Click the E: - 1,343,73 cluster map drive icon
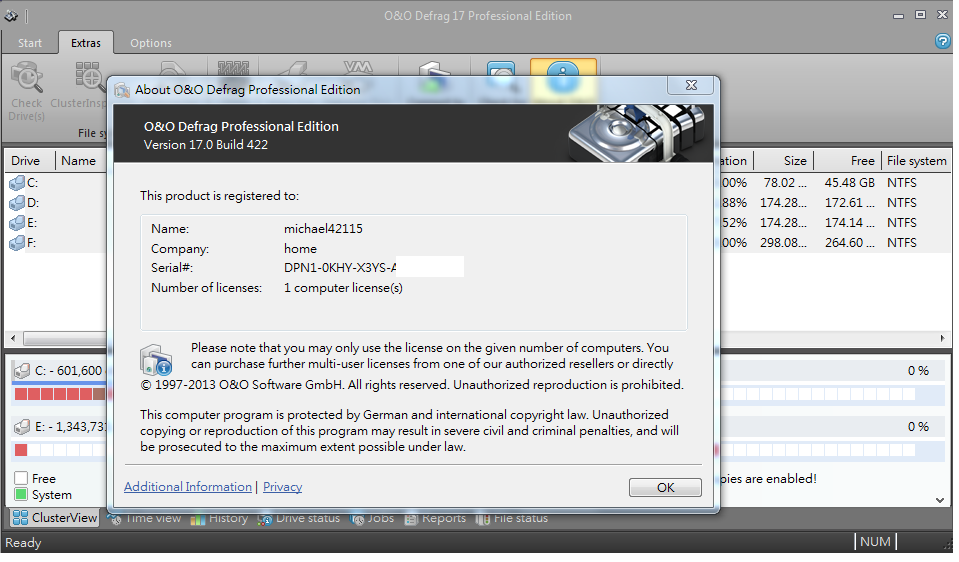This screenshot has height=562, width=959. 22,427
